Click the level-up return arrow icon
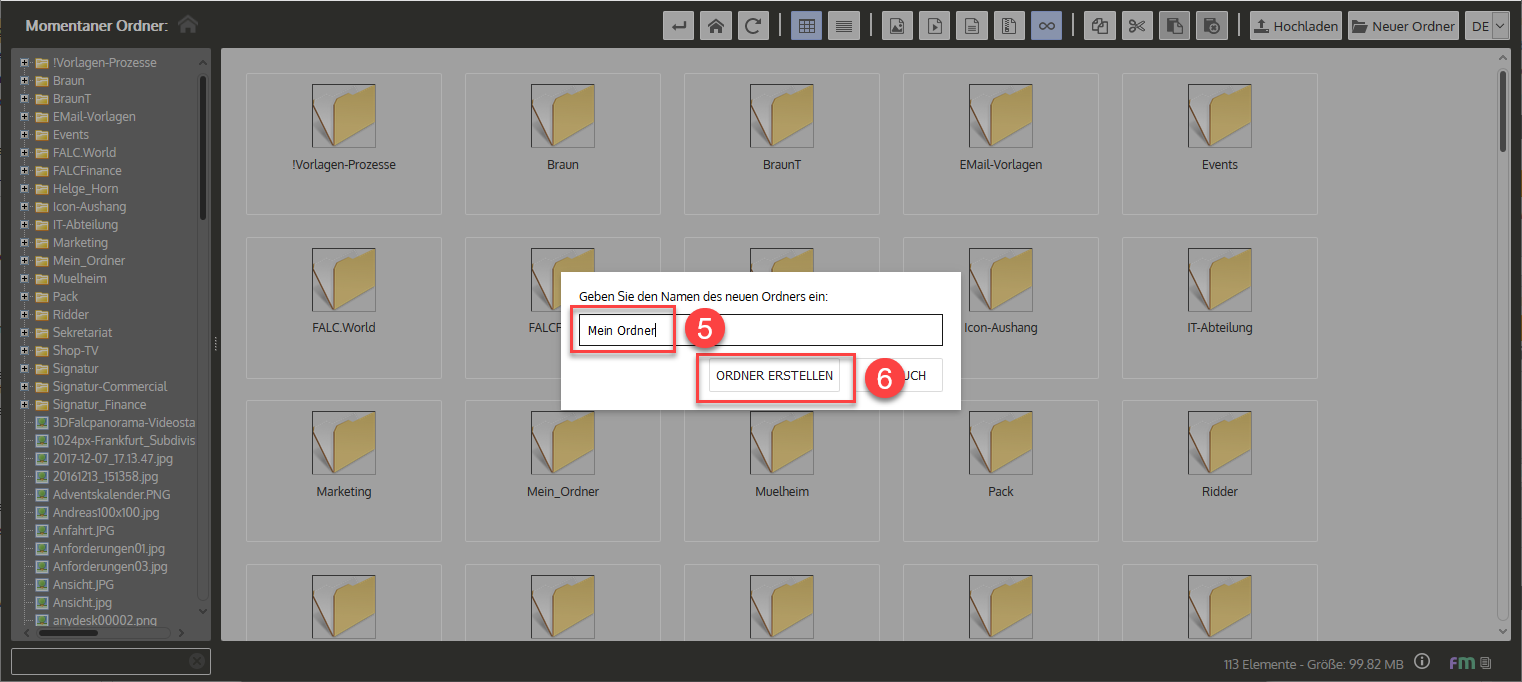 (x=679, y=26)
